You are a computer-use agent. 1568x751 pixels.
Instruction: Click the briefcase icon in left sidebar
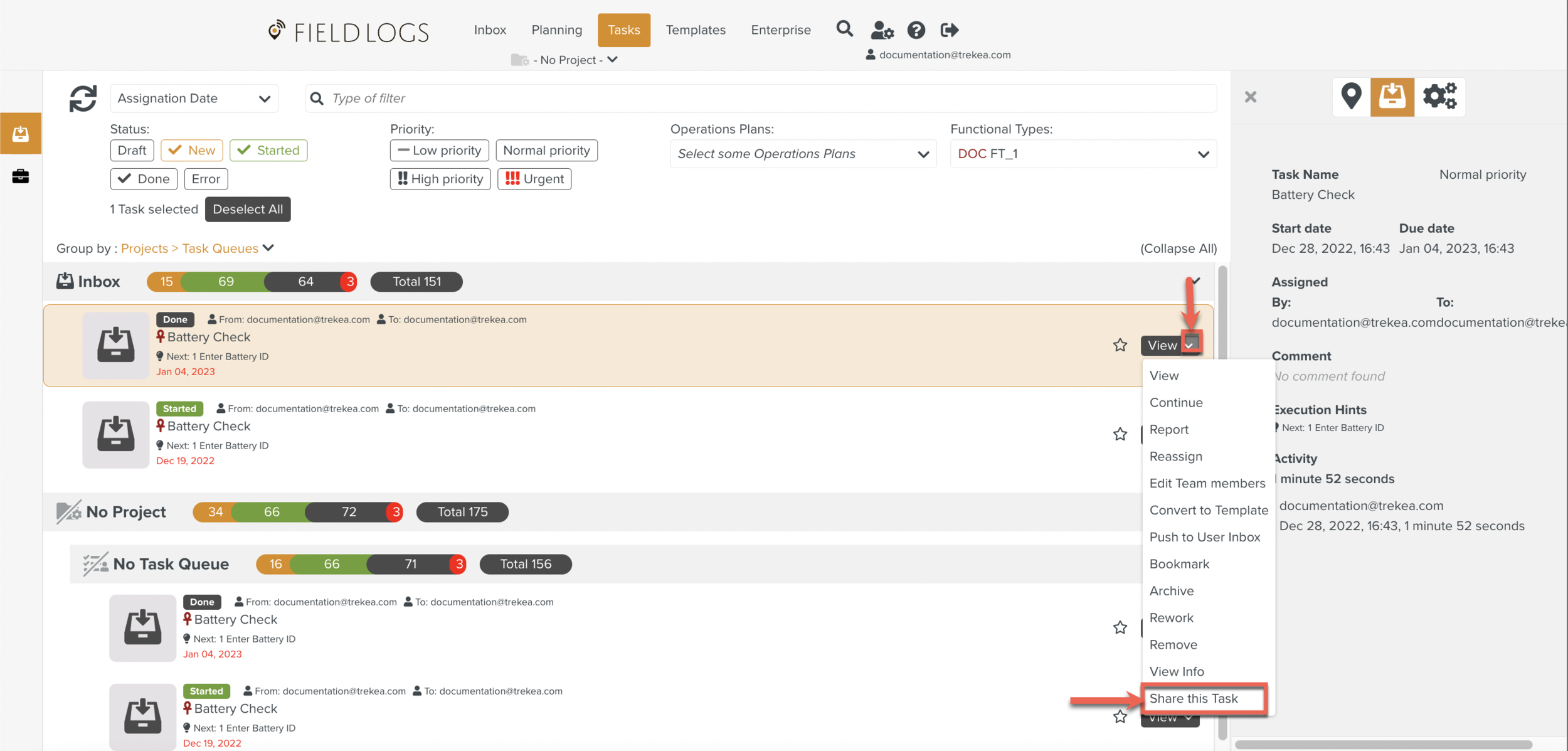click(x=20, y=176)
